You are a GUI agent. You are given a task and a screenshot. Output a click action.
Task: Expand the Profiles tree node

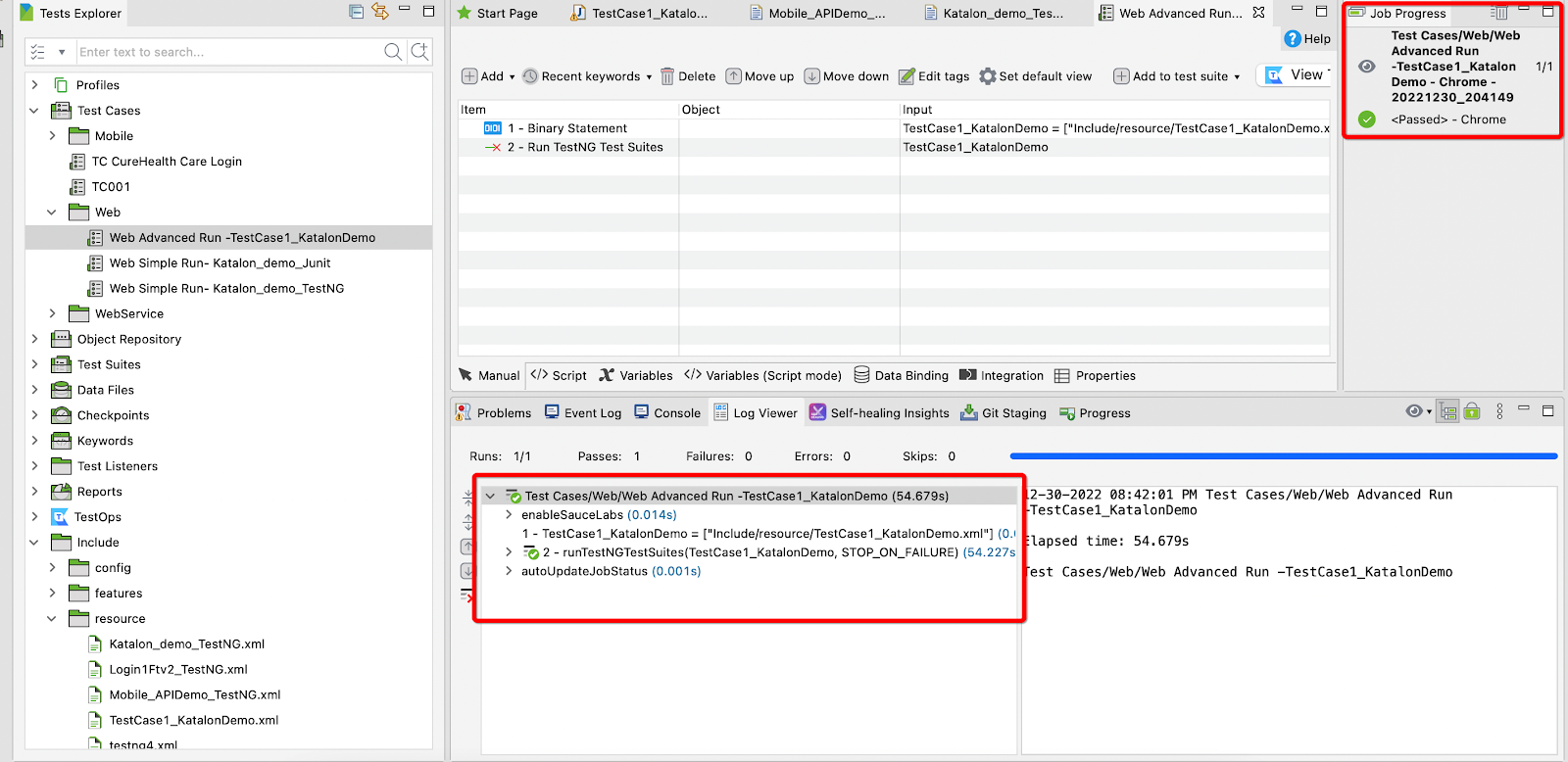click(35, 85)
